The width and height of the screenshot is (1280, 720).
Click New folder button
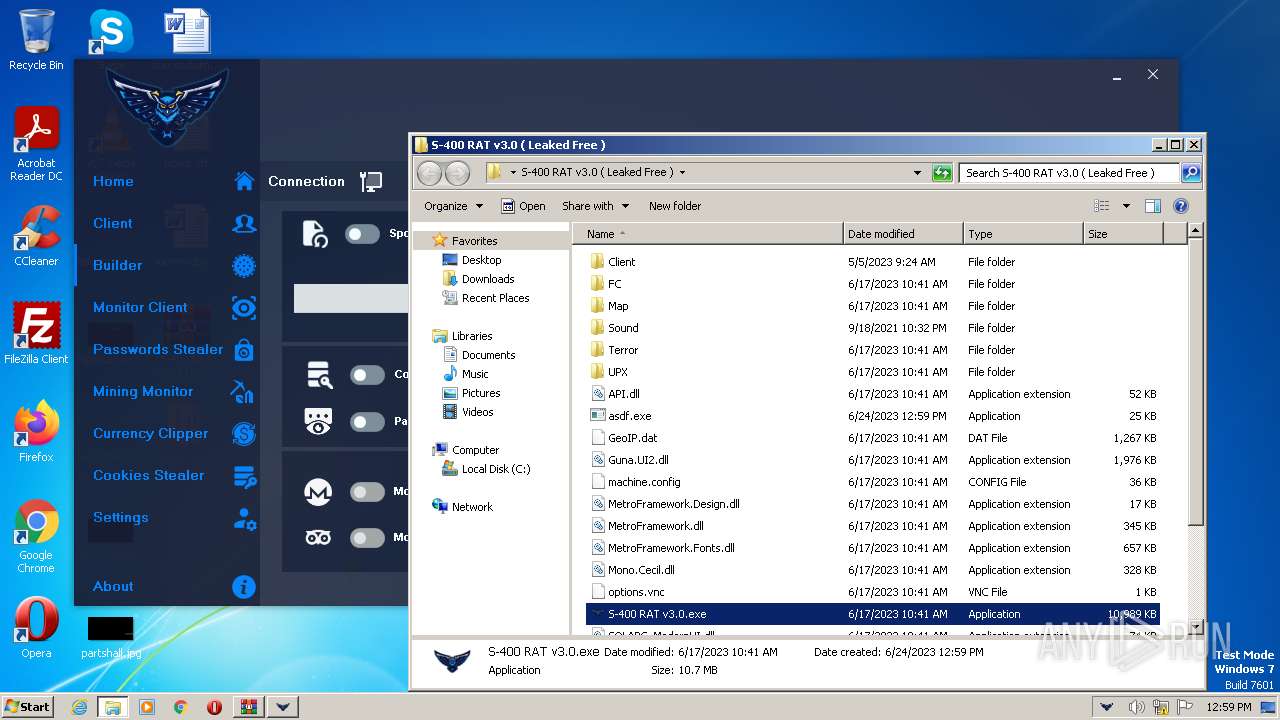(x=675, y=206)
